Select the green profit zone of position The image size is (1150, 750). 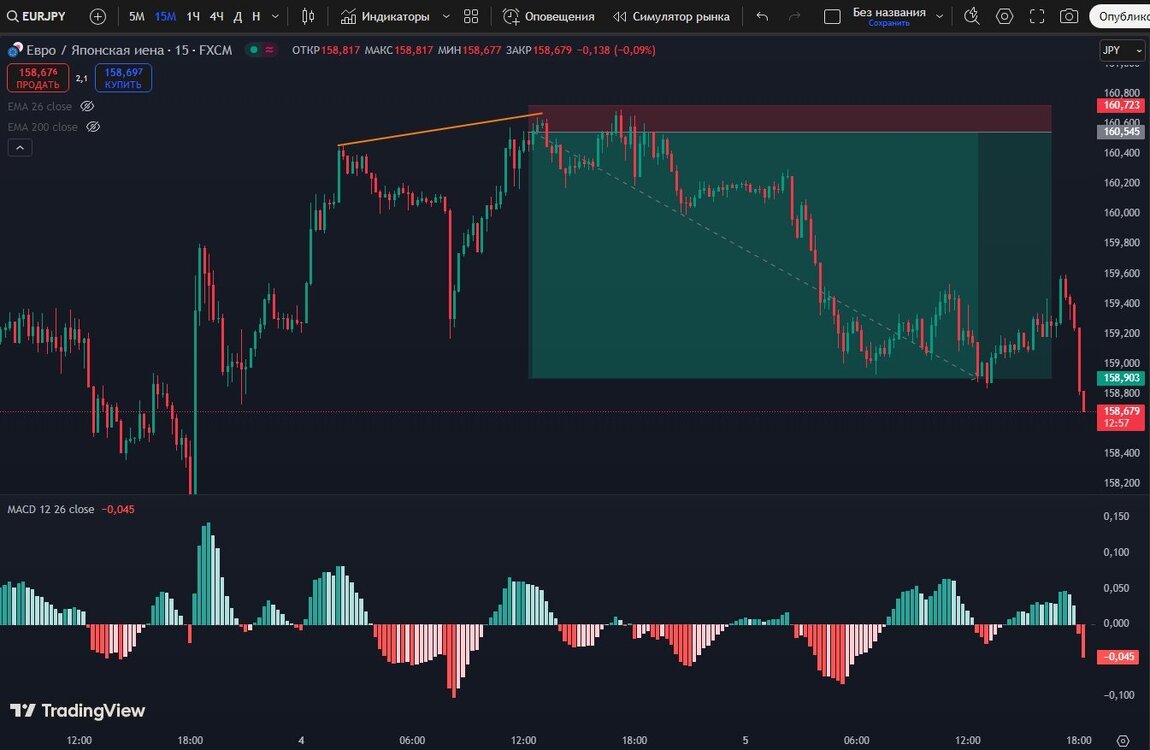click(790, 255)
